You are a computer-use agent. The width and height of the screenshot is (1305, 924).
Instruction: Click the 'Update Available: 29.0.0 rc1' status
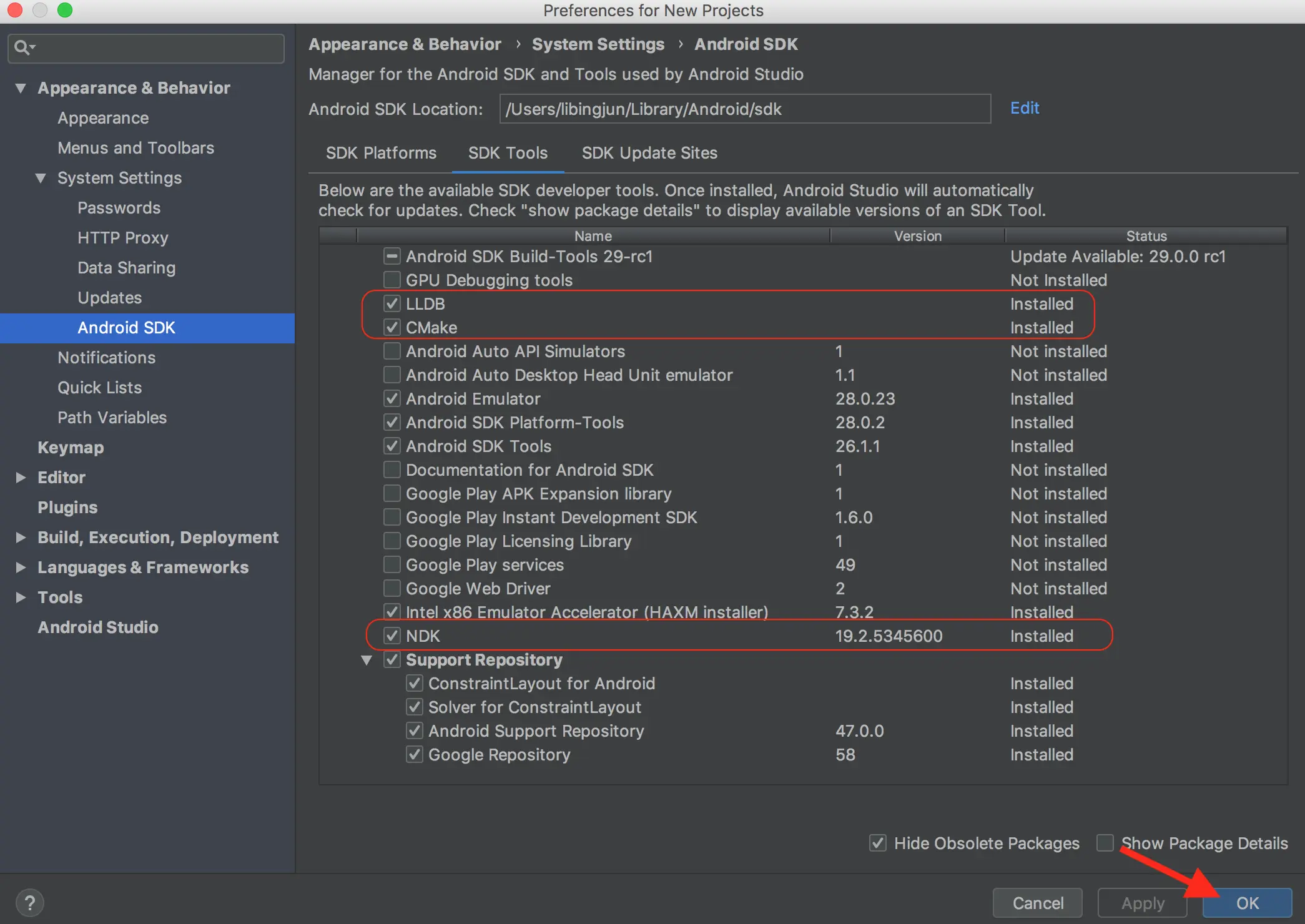[1118, 257]
